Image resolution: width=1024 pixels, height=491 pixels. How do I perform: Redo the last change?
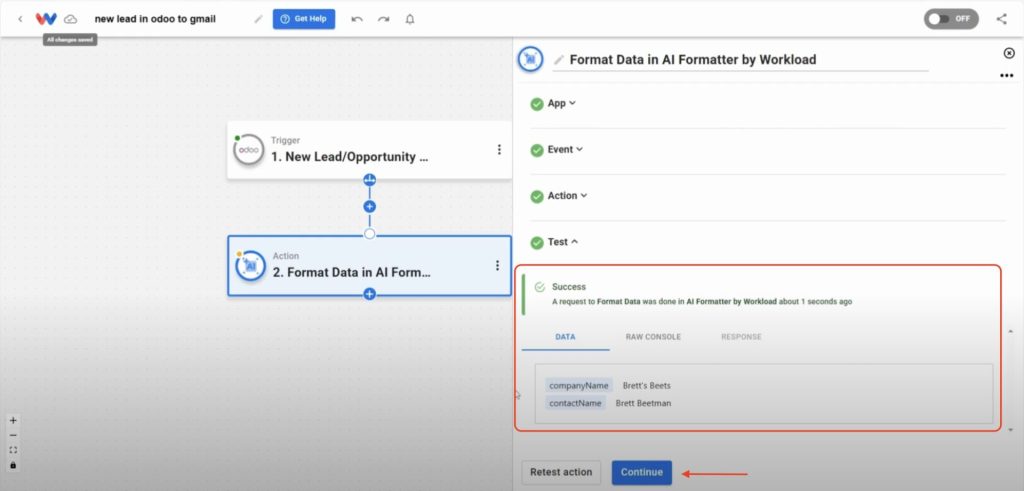click(383, 19)
